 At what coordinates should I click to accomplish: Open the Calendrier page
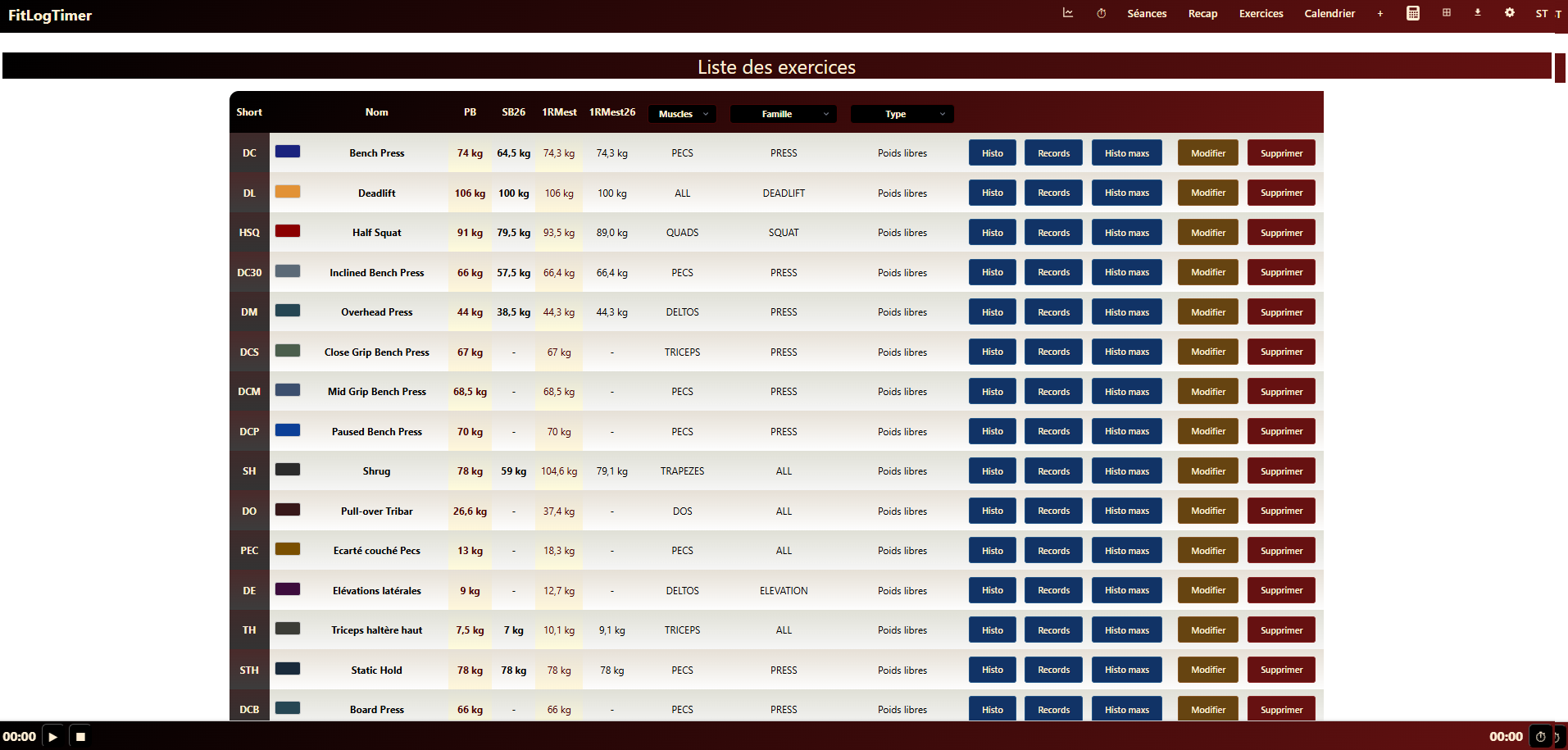(x=1329, y=13)
